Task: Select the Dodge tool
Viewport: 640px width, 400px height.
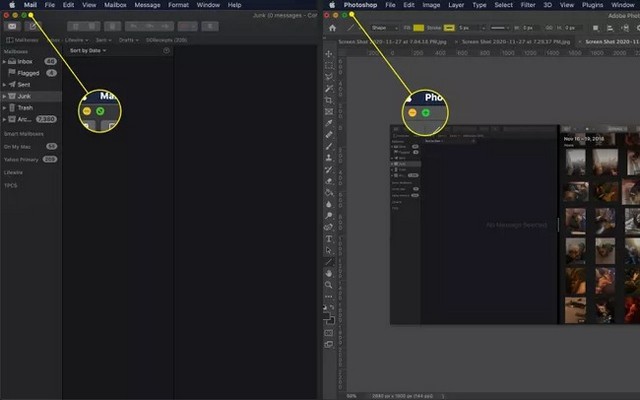Action: tap(329, 216)
